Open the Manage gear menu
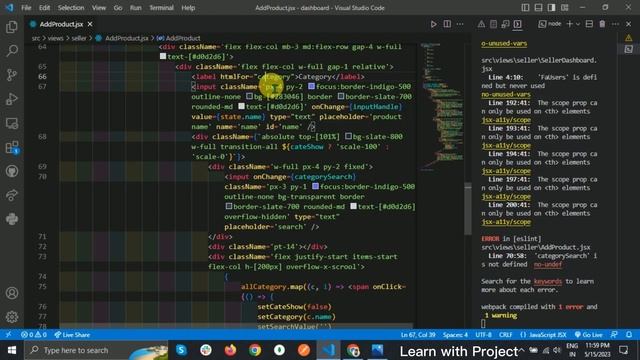The height and width of the screenshot is (360, 640). (x=12, y=317)
